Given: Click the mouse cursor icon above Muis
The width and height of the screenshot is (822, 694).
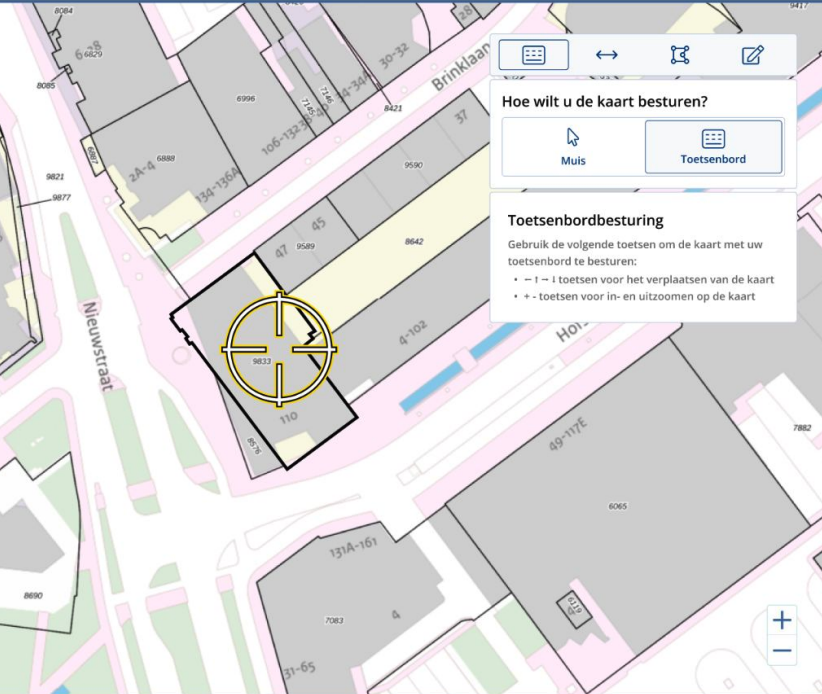Looking at the screenshot, I should [x=570, y=136].
